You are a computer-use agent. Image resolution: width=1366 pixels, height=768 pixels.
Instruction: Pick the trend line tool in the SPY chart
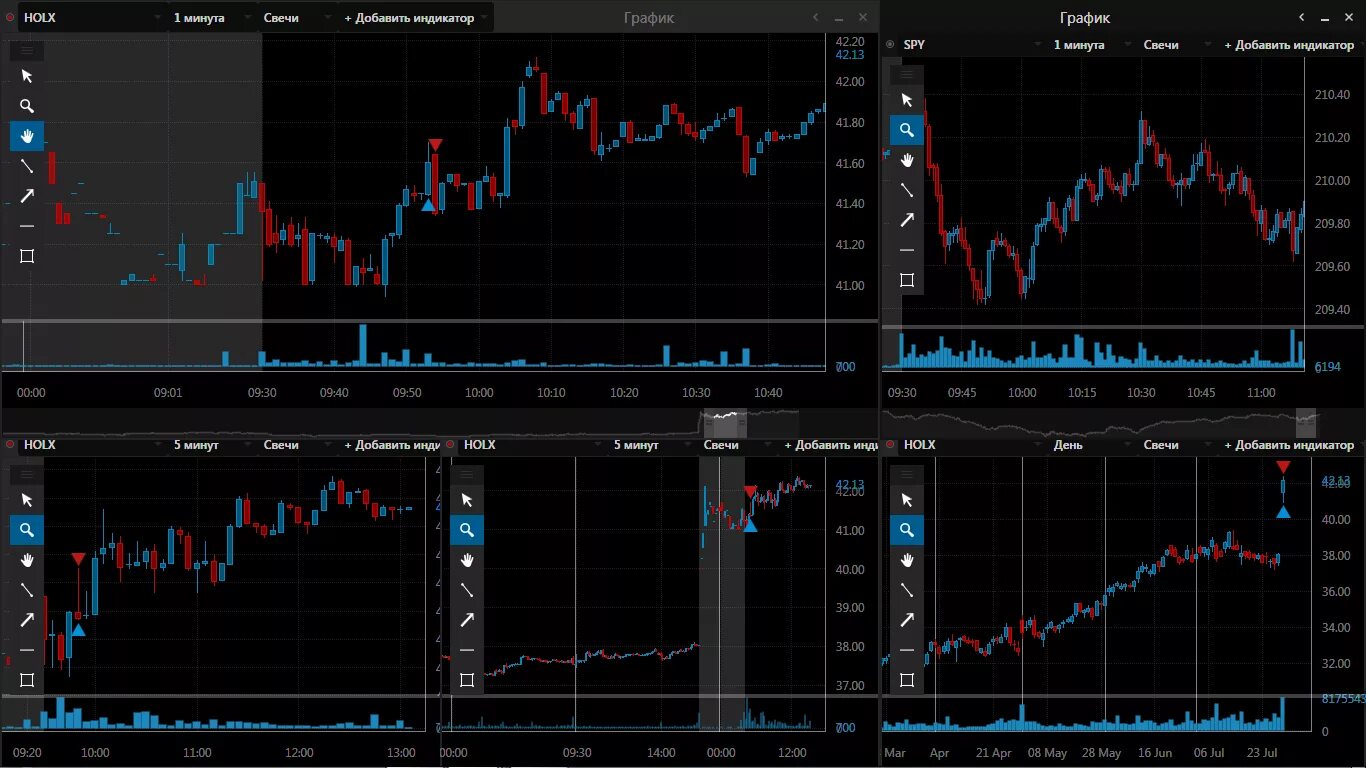point(907,190)
